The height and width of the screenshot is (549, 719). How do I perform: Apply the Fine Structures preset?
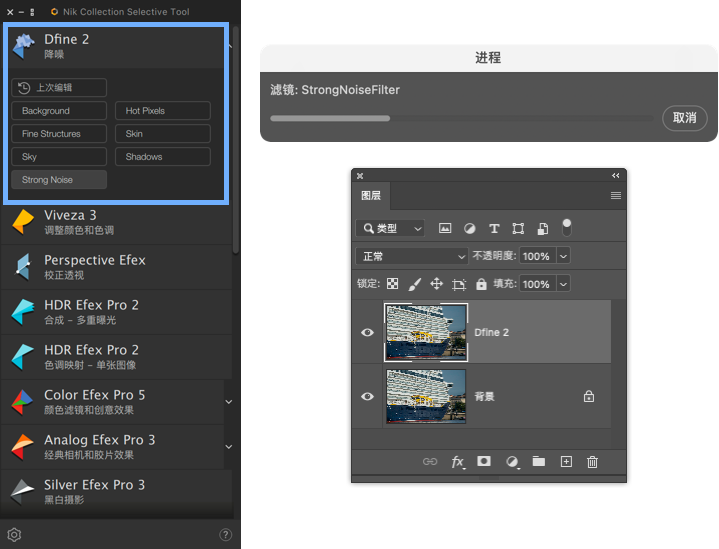[x=59, y=133]
